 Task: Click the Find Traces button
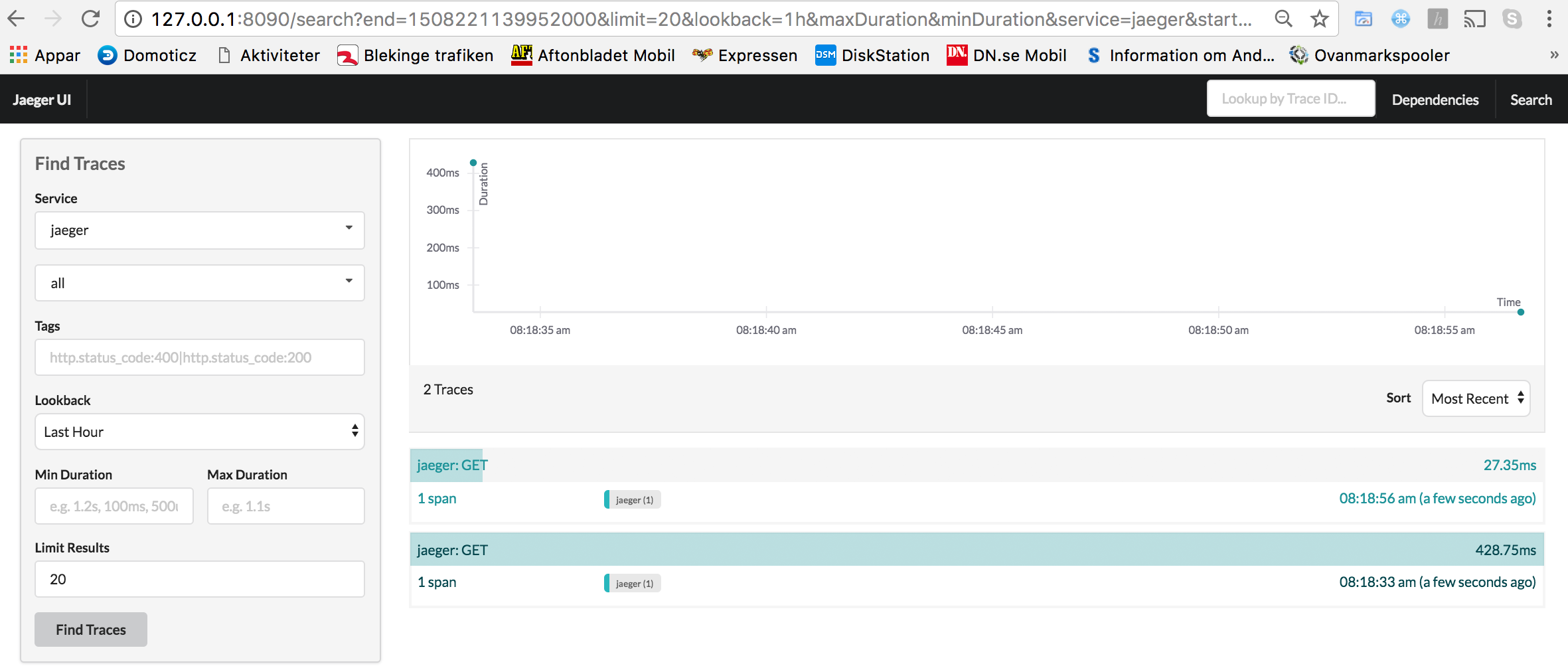click(91, 630)
